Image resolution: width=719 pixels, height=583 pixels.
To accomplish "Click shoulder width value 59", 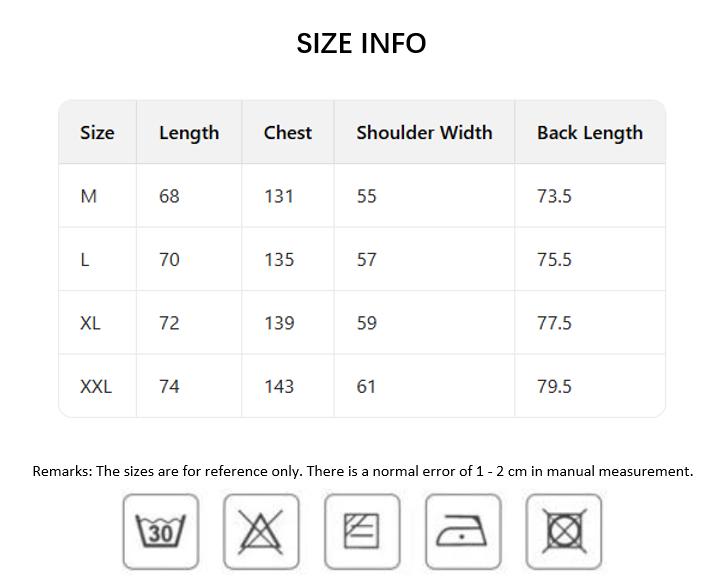I will pyautogui.click(x=367, y=323).
